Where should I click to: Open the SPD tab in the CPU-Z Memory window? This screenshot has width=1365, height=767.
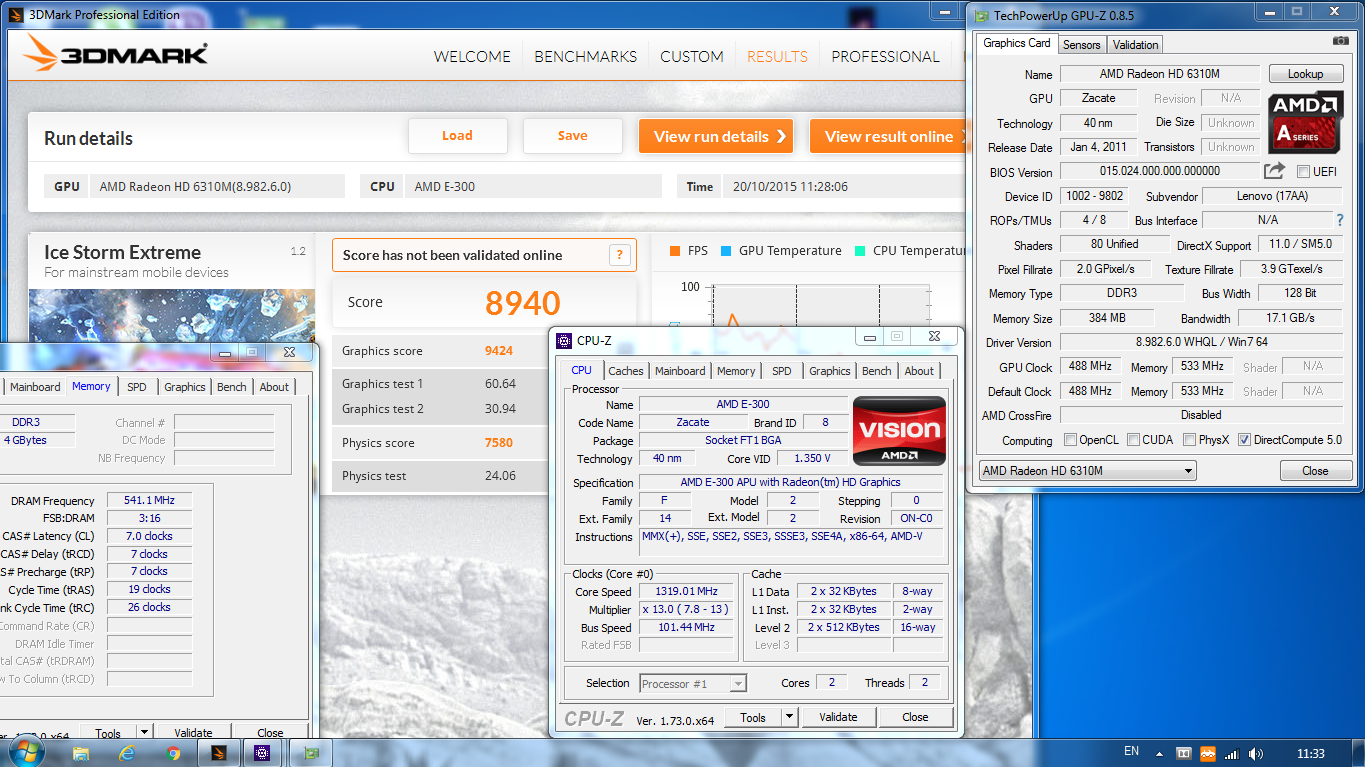click(x=137, y=387)
